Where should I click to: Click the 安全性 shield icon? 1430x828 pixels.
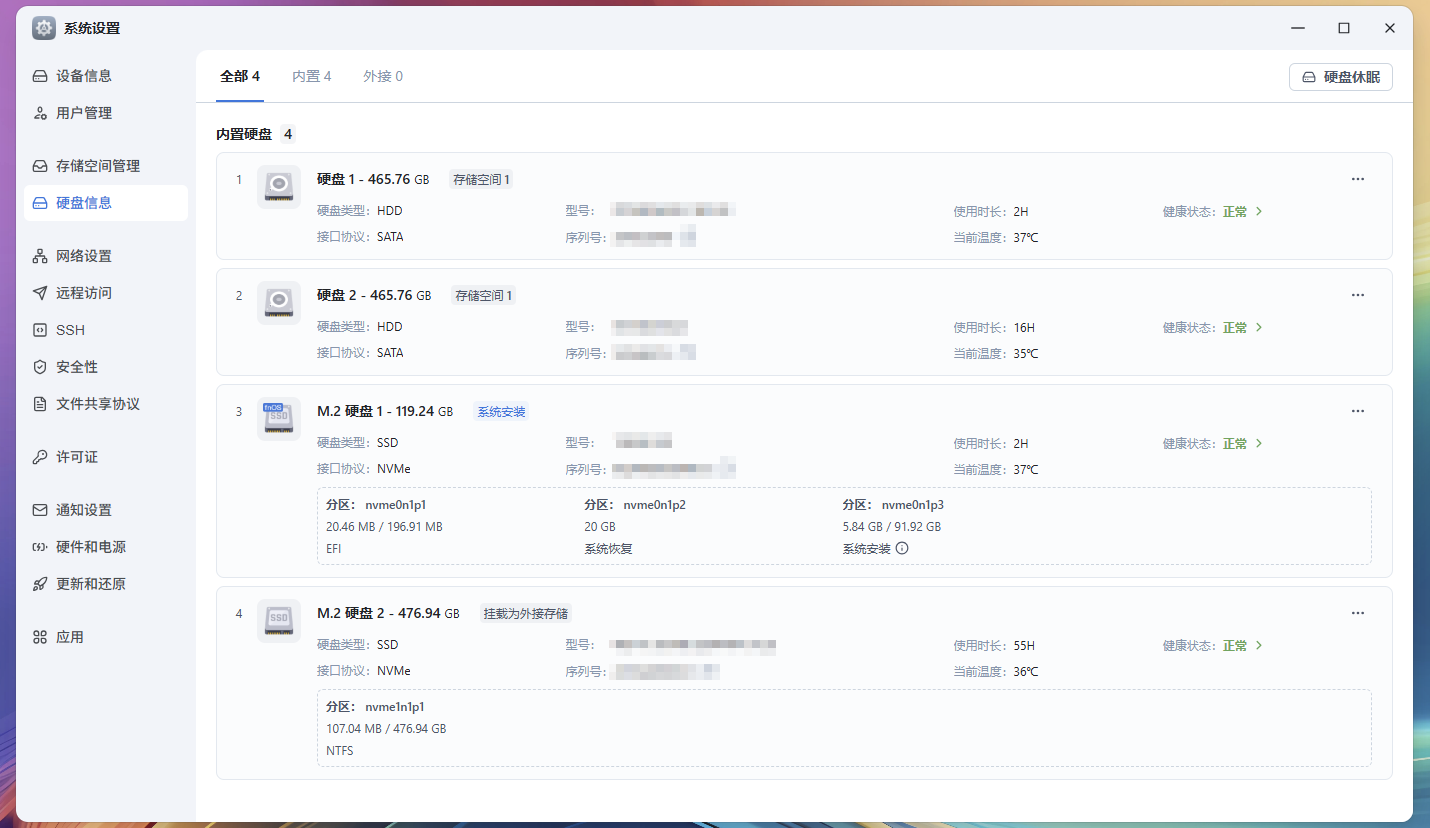tap(40, 367)
